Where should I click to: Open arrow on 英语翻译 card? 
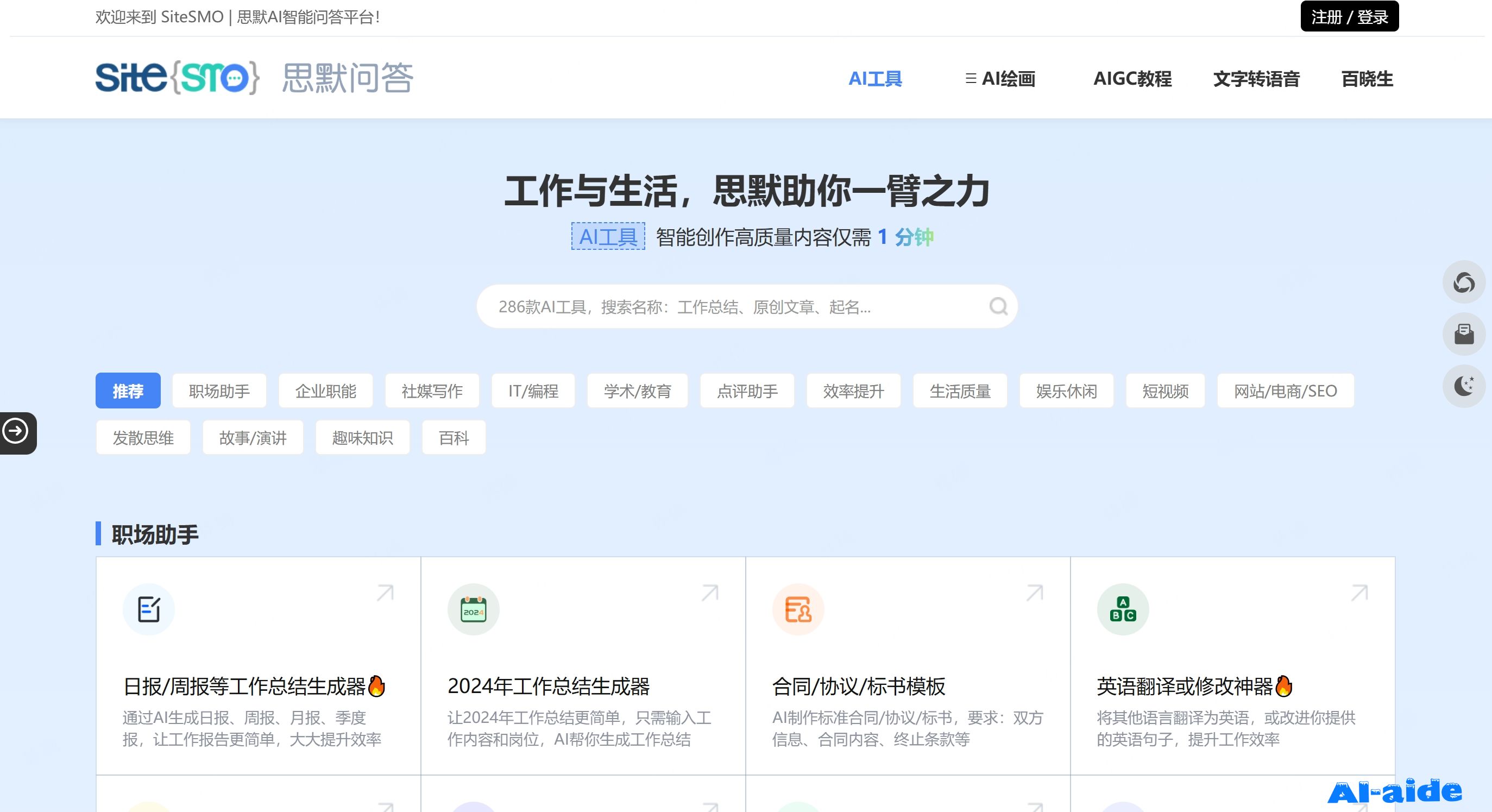1359,593
